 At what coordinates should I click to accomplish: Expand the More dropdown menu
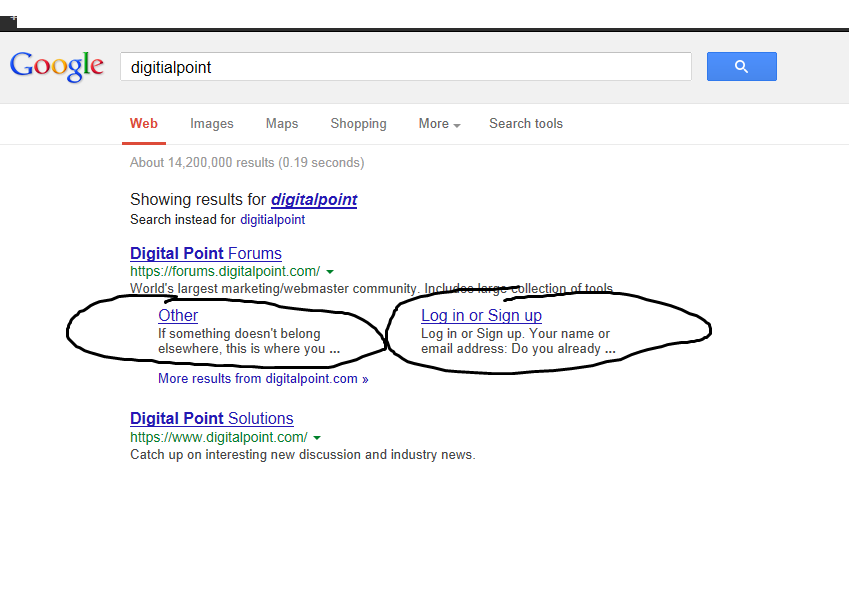coord(439,123)
